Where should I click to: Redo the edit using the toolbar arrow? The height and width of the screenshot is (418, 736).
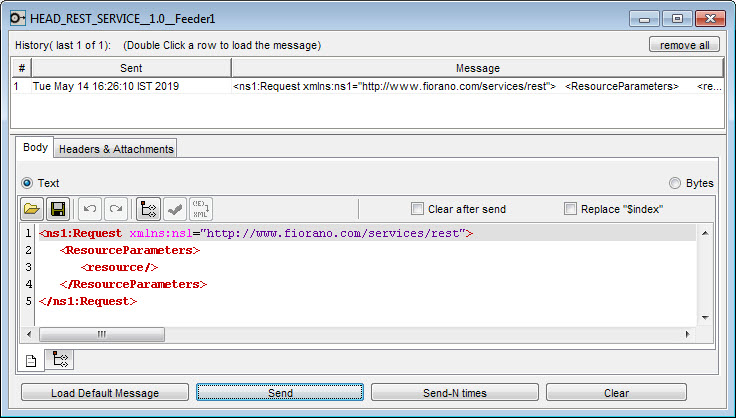116,209
